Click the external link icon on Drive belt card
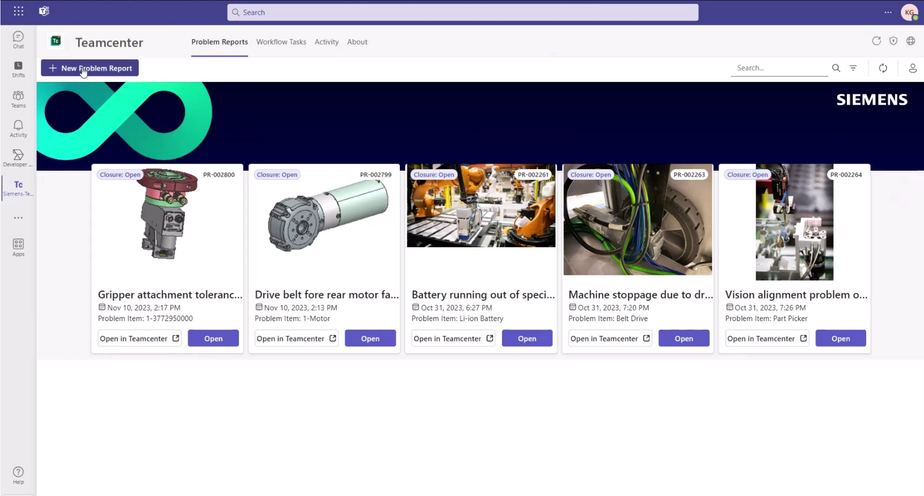The width and height of the screenshot is (924, 496). click(332, 338)
